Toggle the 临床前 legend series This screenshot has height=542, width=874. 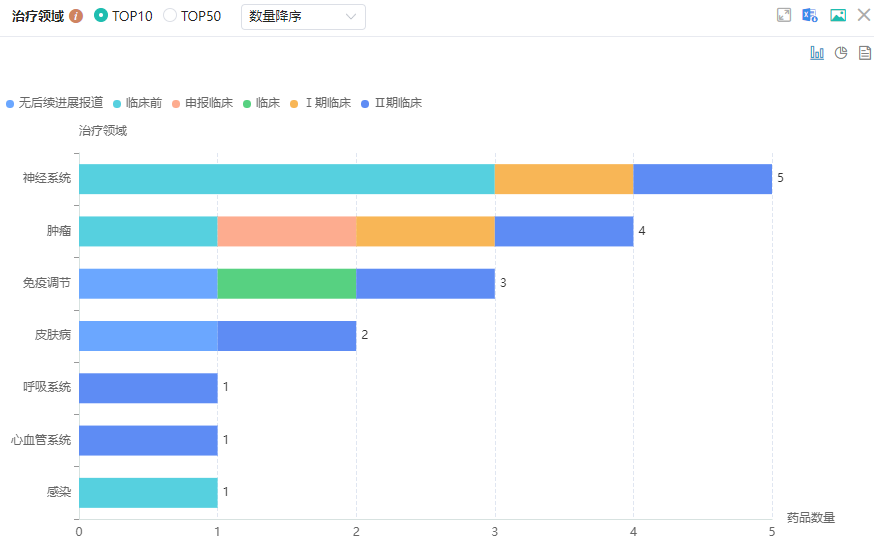click(138, 103)
